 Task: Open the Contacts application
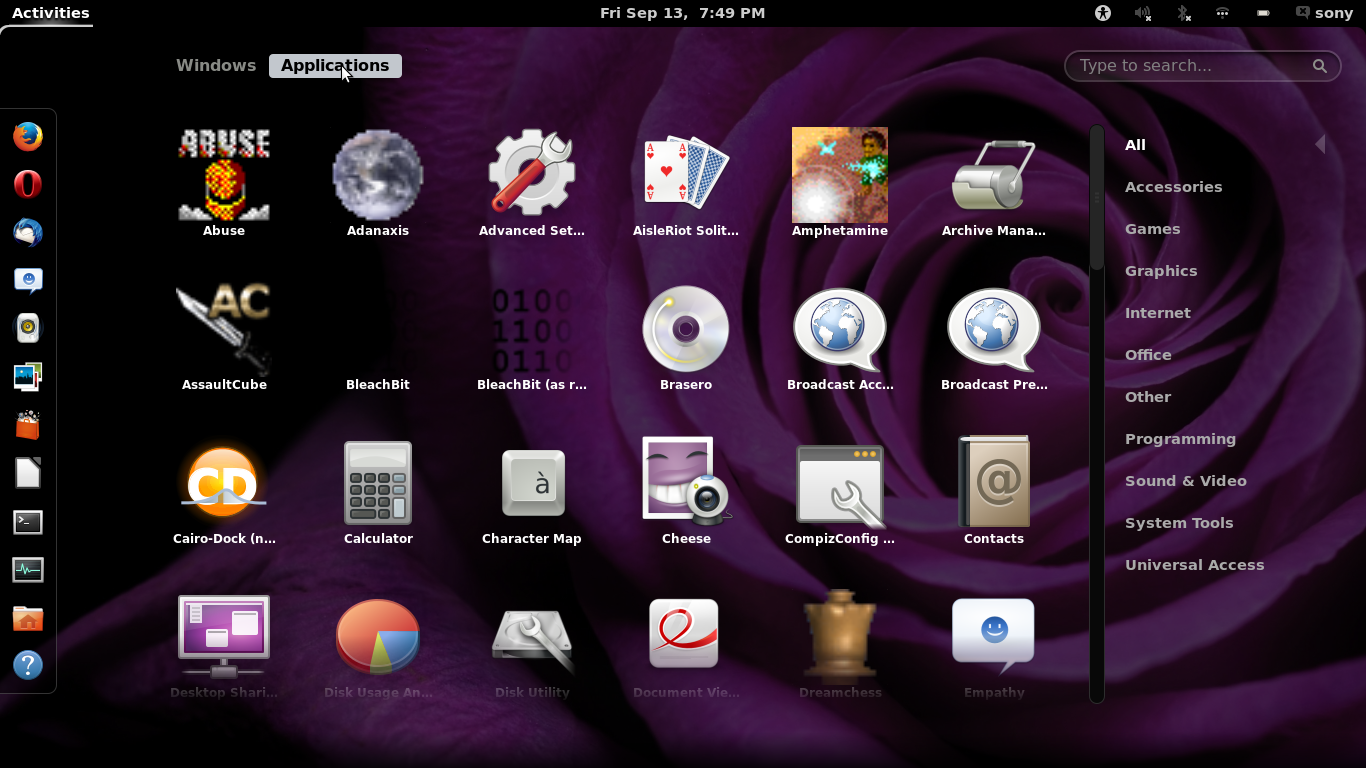click(x=993, y=482)
